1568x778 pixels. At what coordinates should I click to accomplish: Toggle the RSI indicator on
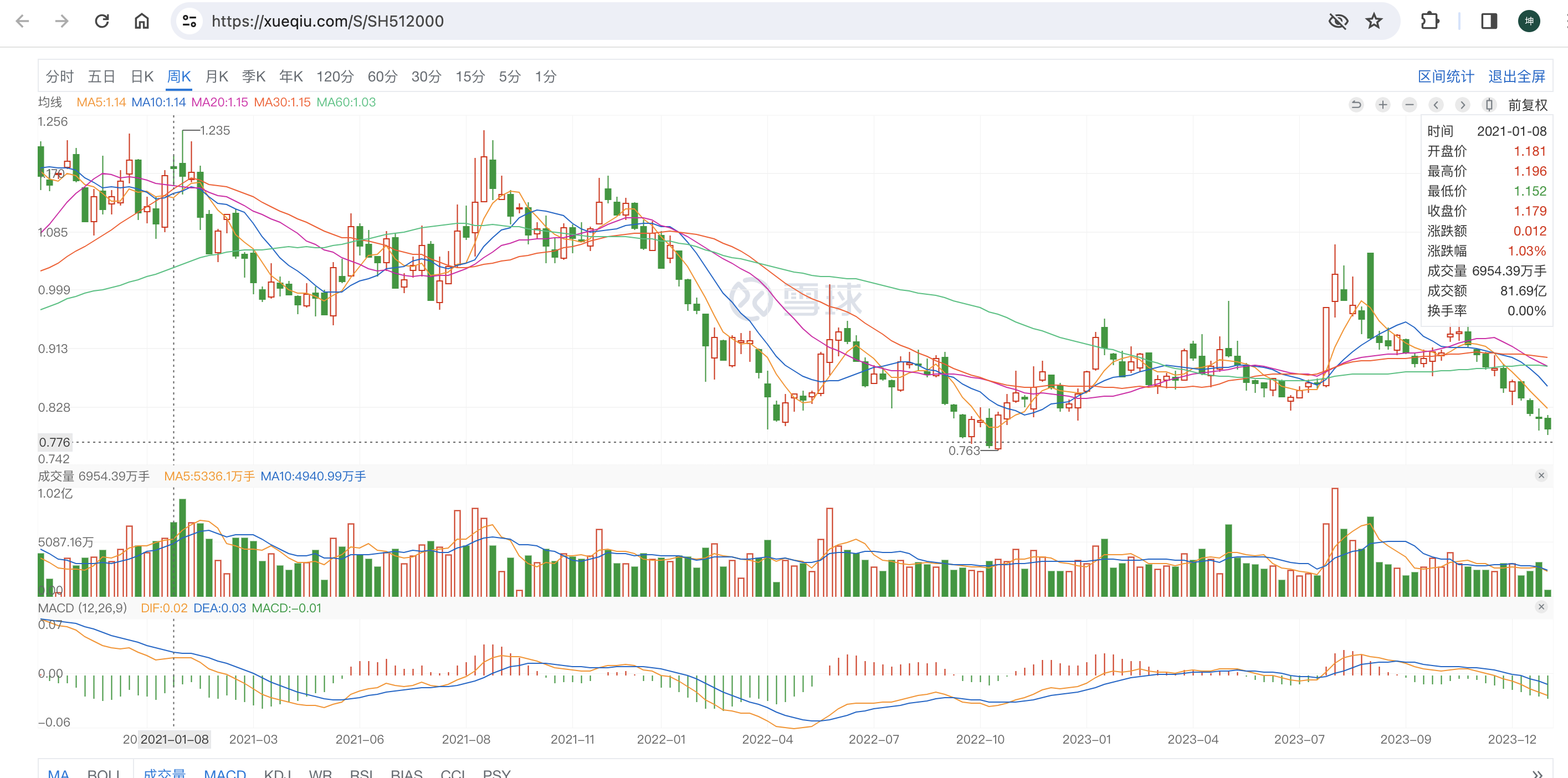362,772
